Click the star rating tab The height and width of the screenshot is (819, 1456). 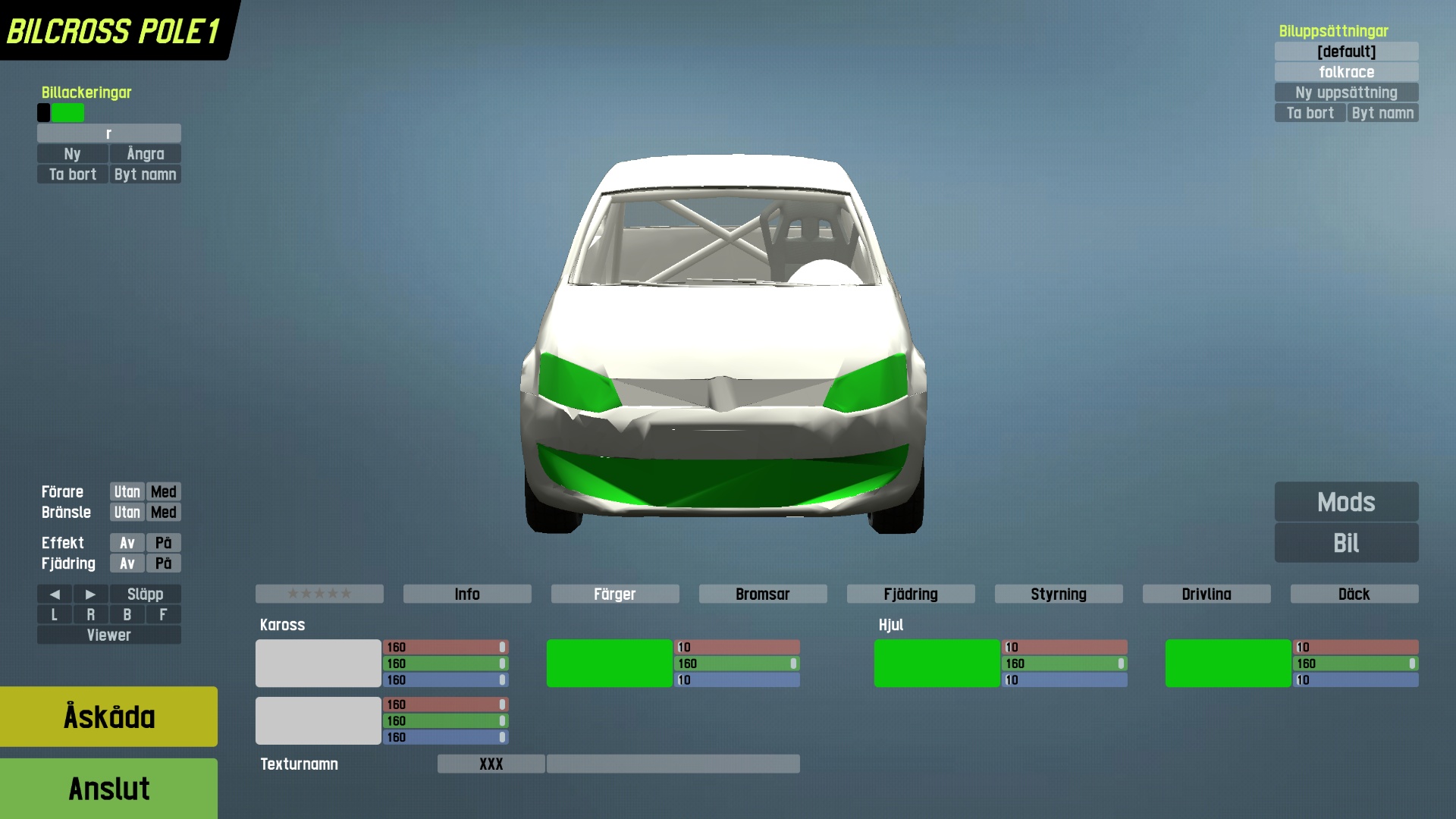pyautogui.click(x=319, y=594)
